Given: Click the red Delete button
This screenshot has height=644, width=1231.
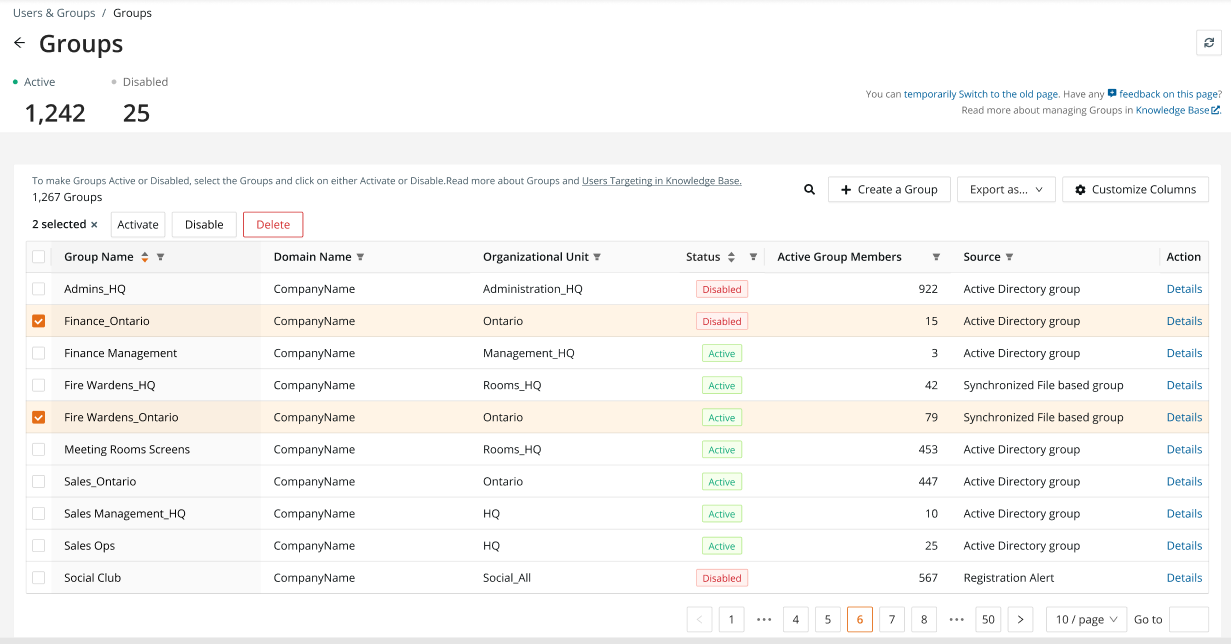Looking at the screenshot, I should pos(273,224).
